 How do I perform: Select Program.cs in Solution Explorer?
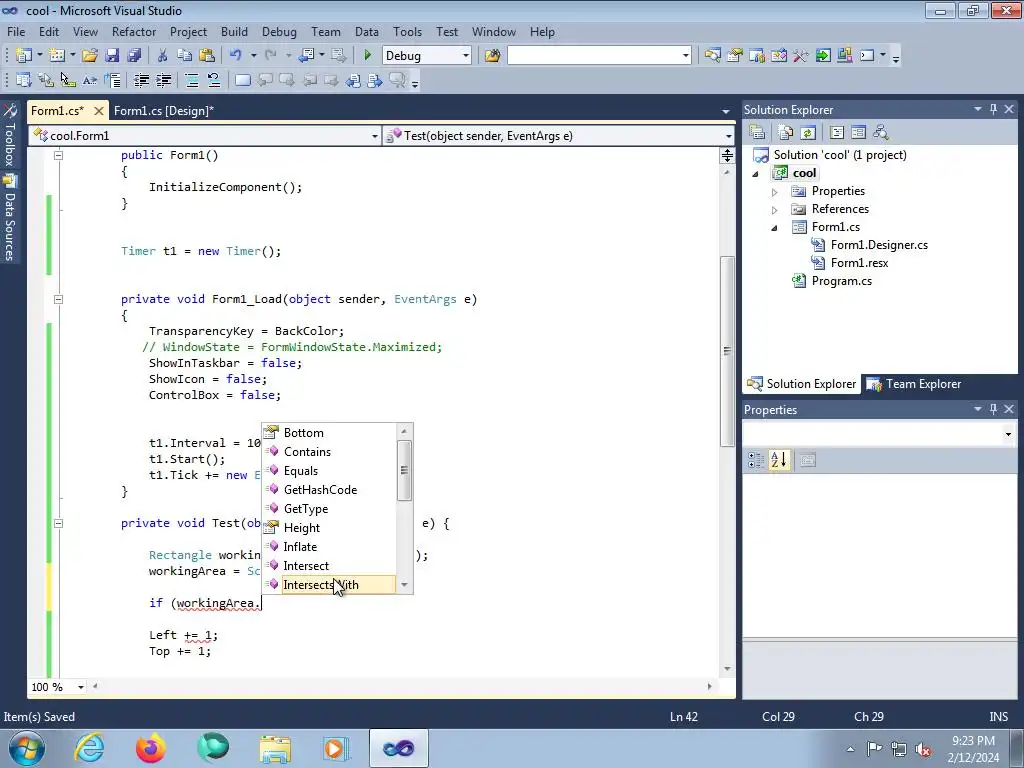pos(841,281)
